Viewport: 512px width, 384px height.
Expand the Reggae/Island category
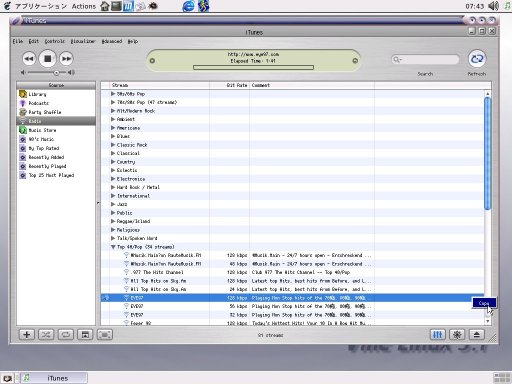pyautogui.click(x=113, y=221)
